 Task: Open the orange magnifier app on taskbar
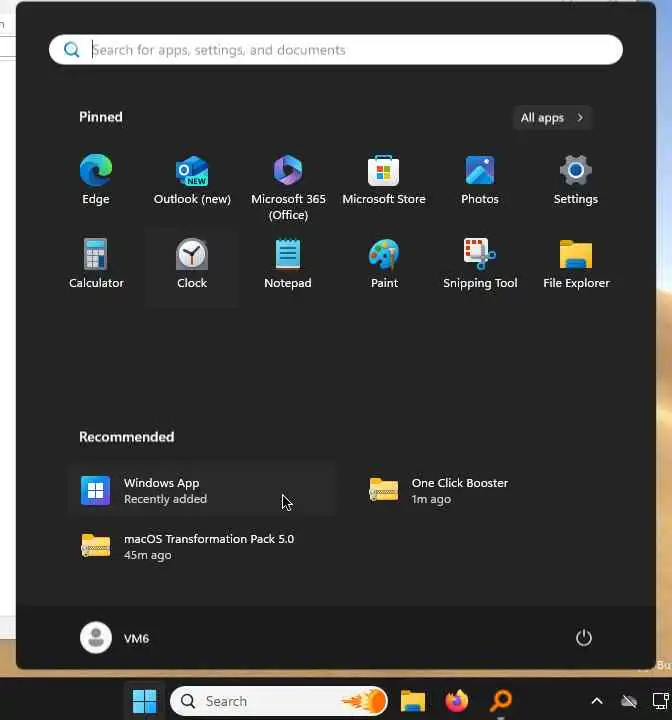(x=501, y=701)
